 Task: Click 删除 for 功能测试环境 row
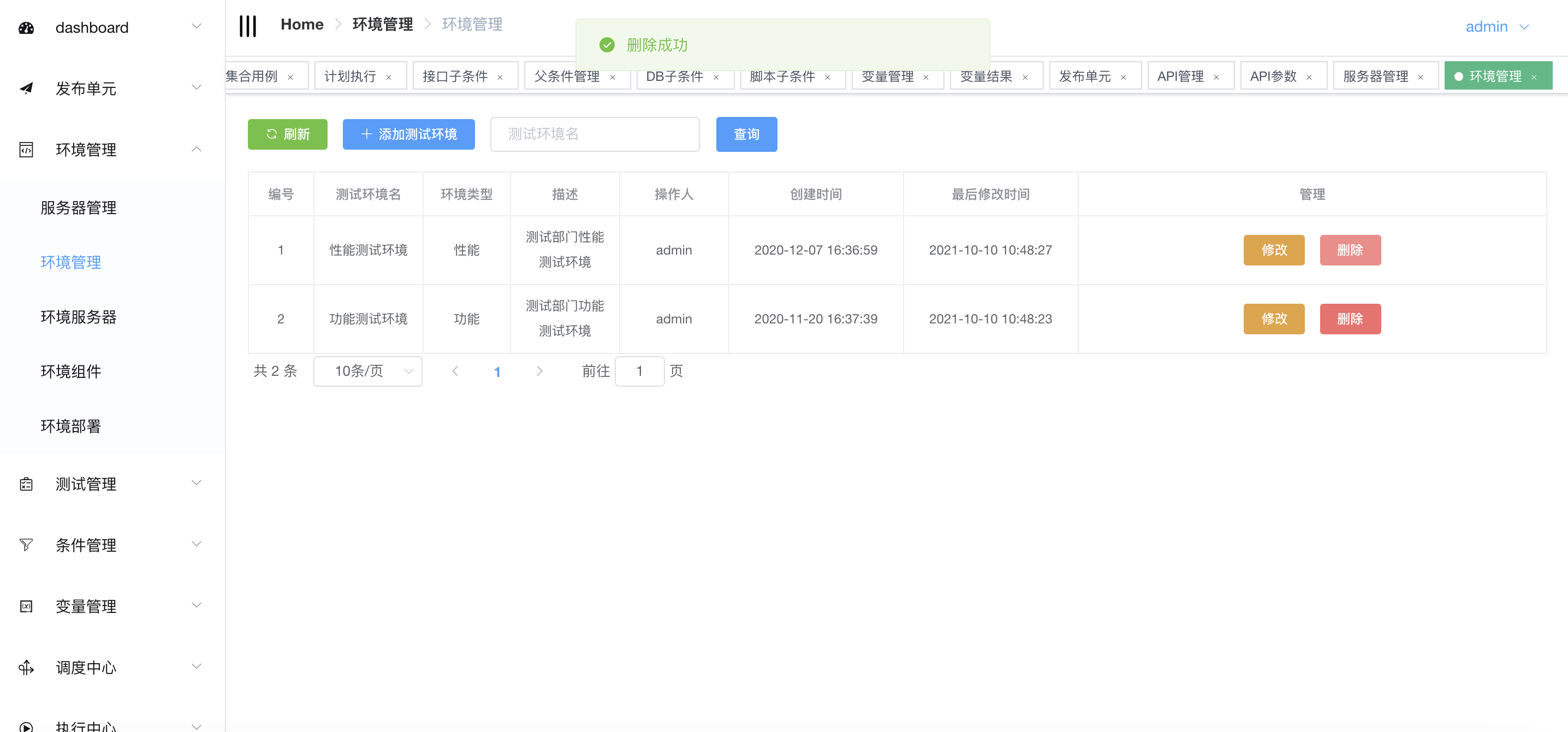pyautogui.click(x=1350, y=319)
